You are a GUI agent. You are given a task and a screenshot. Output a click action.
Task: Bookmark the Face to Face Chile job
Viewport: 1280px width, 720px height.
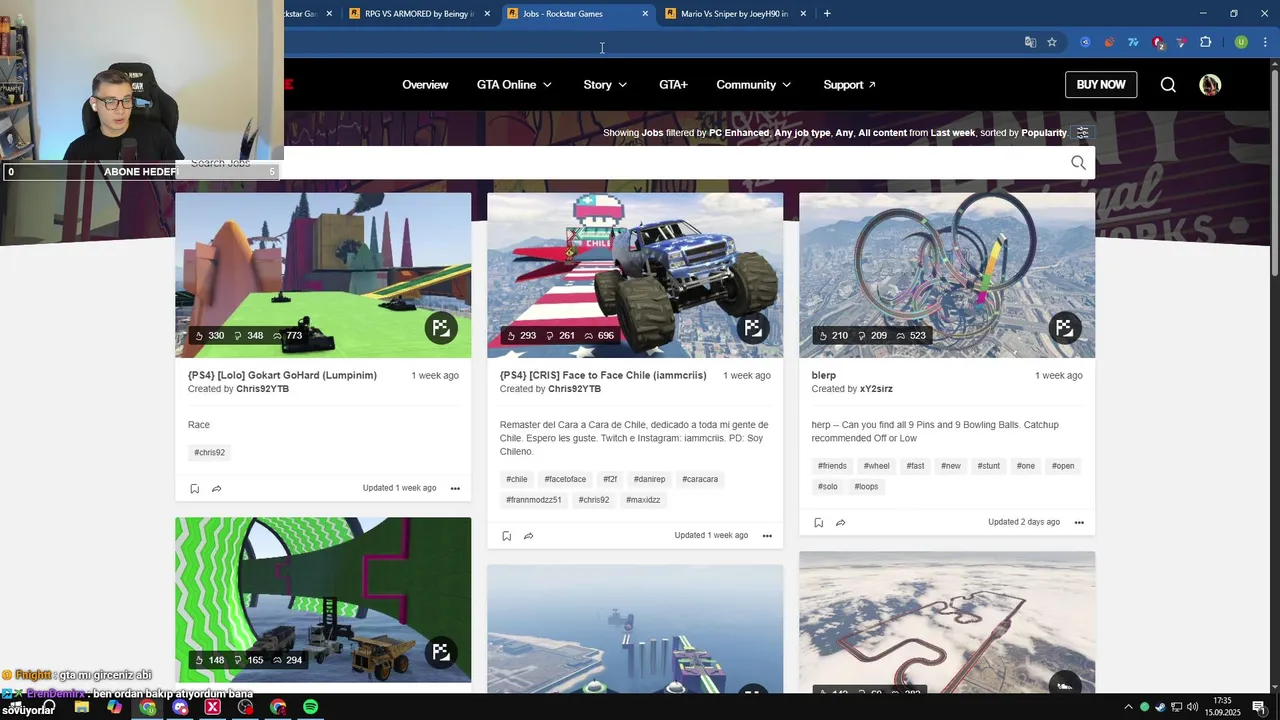(x=506, y=536)
